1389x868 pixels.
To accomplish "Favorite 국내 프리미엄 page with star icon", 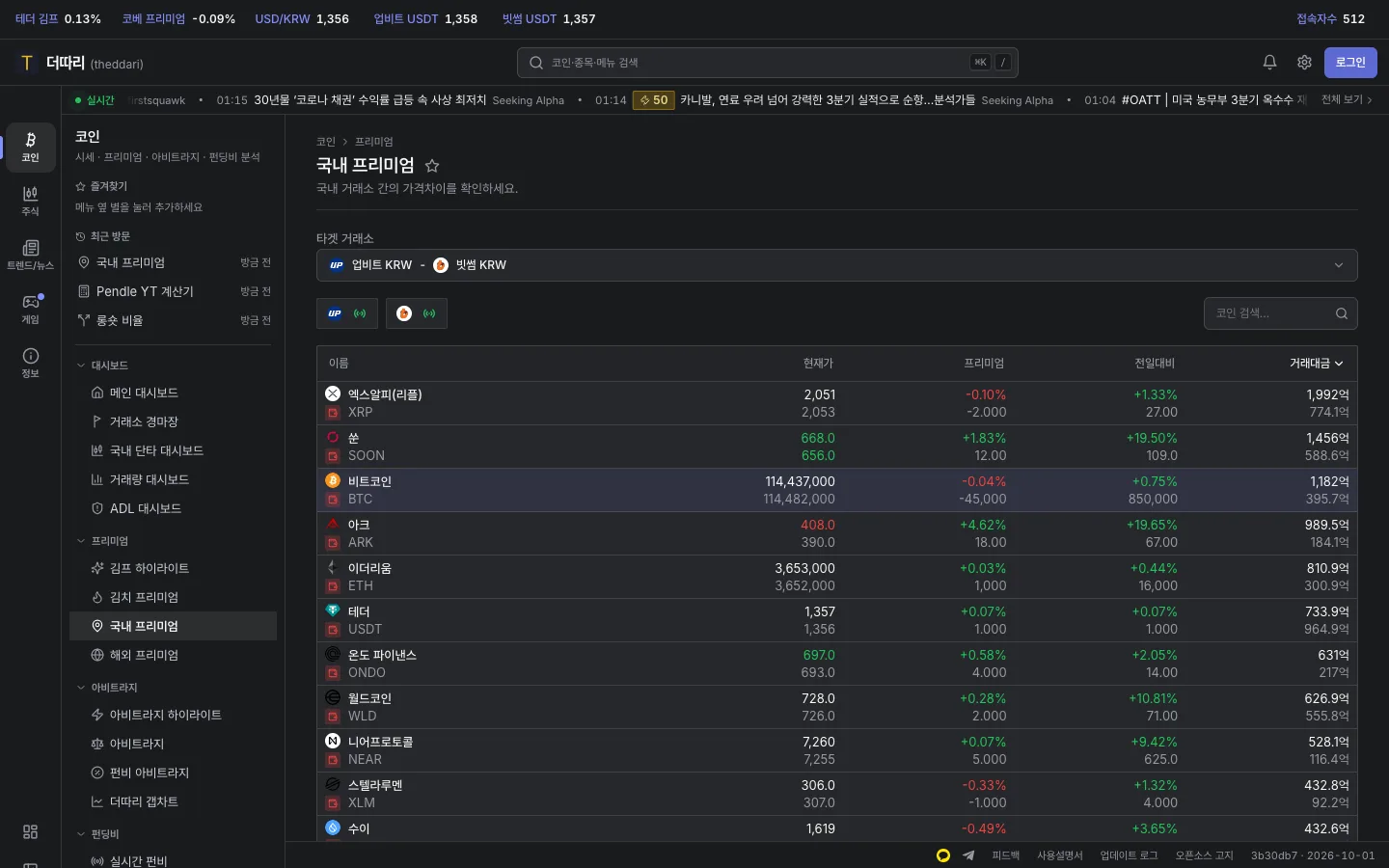I will [x=432, y=166].
